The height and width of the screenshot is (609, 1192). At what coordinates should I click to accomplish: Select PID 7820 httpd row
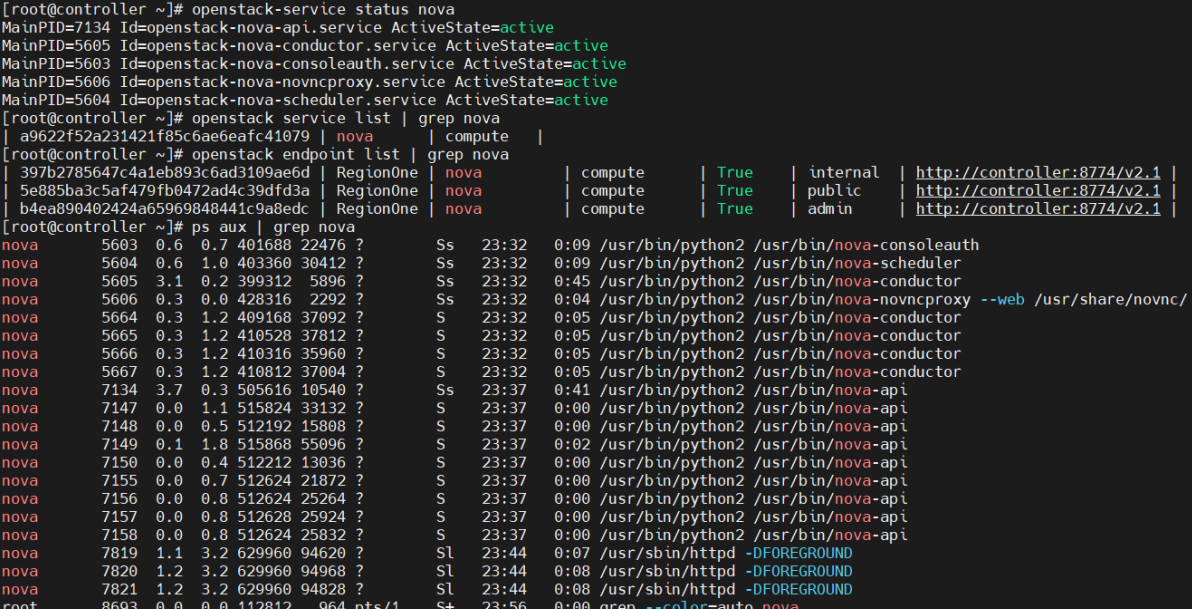[427, 571]
